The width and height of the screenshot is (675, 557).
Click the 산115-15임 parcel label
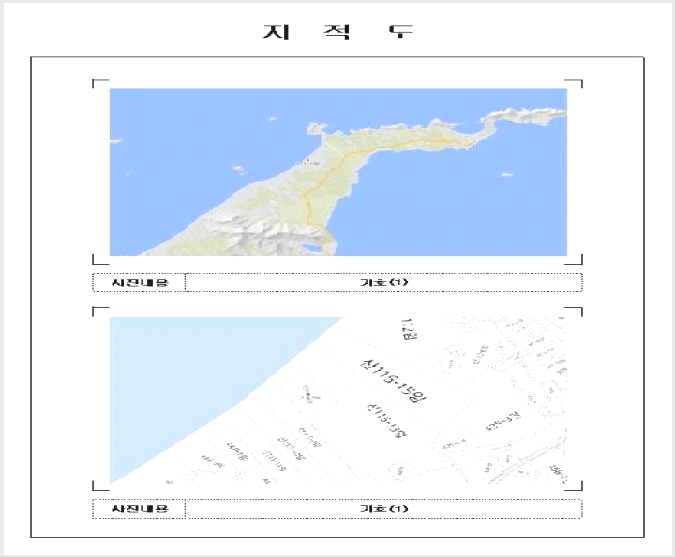(394, 381)
